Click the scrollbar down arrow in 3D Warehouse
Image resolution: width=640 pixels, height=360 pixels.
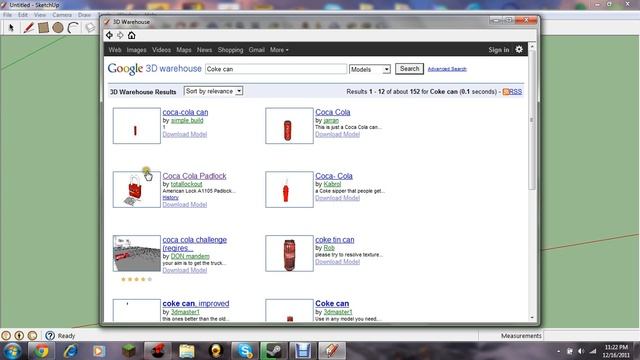(x=532, y=318)
